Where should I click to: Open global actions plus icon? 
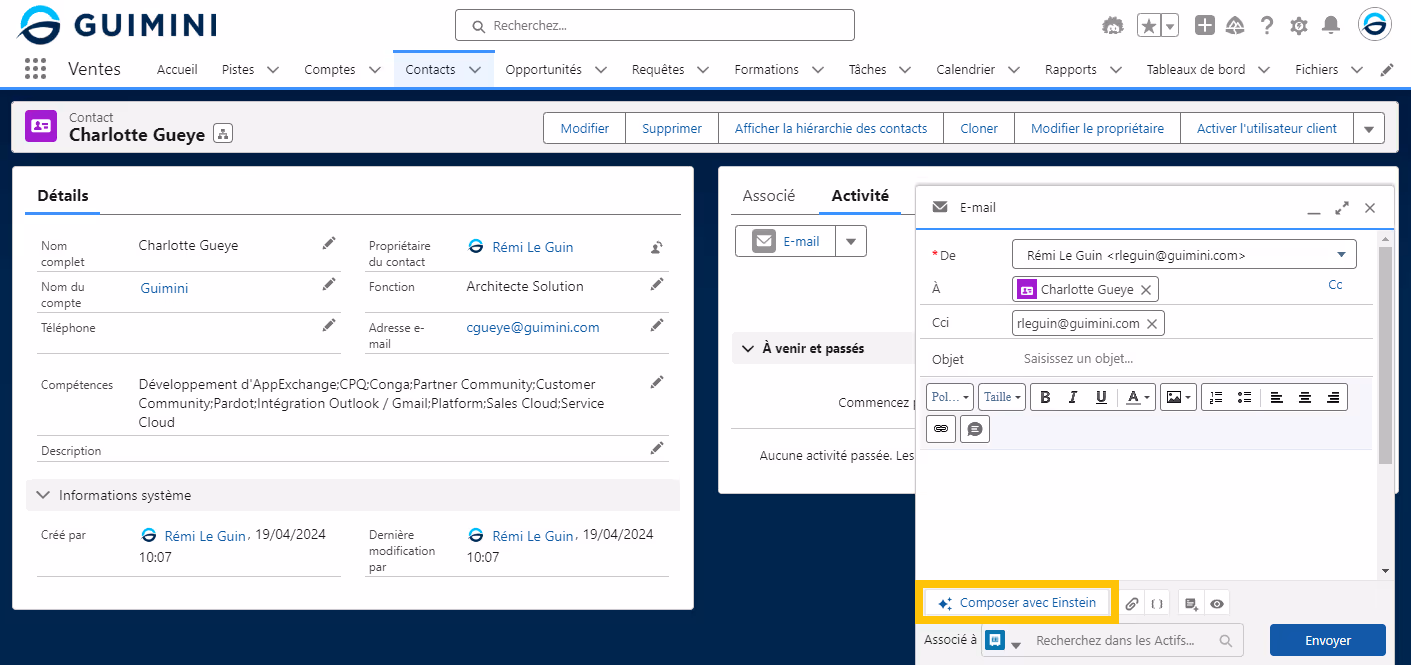pos(1205,25)
